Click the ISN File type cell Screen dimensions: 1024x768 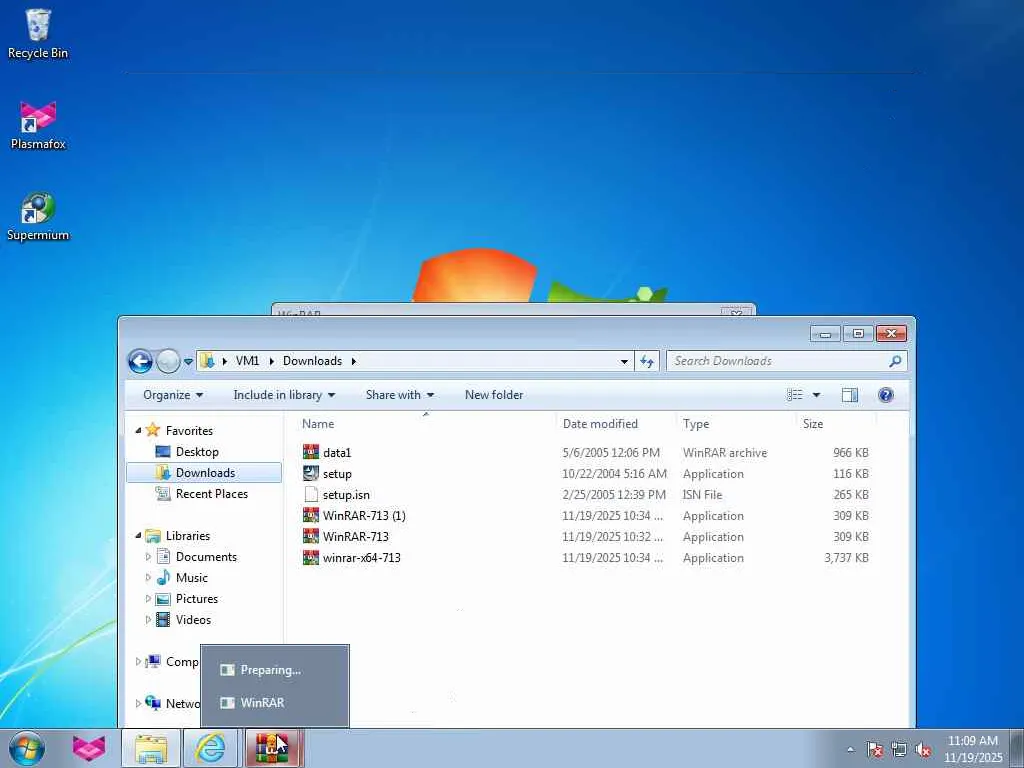tap(703, 494)
